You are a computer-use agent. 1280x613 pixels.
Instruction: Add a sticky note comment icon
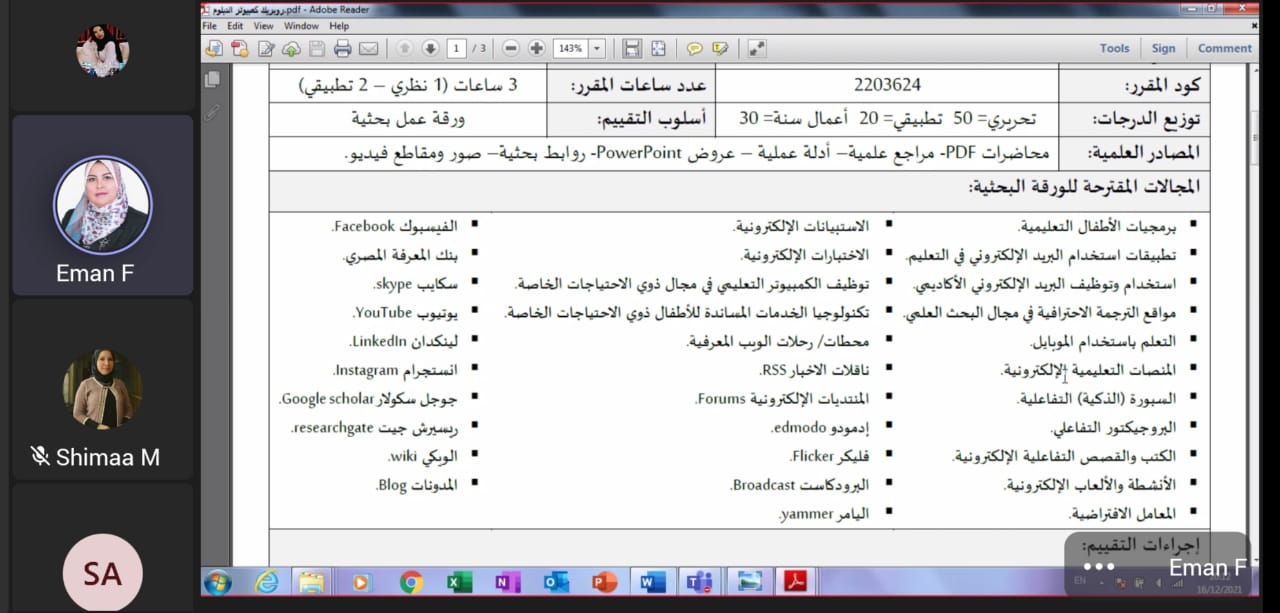tap(694, 48)
